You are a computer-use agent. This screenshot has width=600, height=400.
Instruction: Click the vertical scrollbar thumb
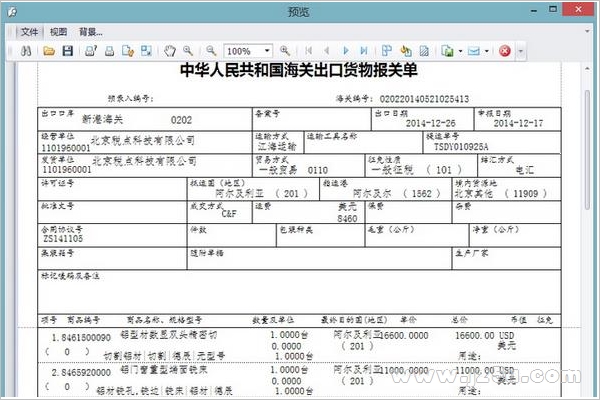click(x=587, y=149)
